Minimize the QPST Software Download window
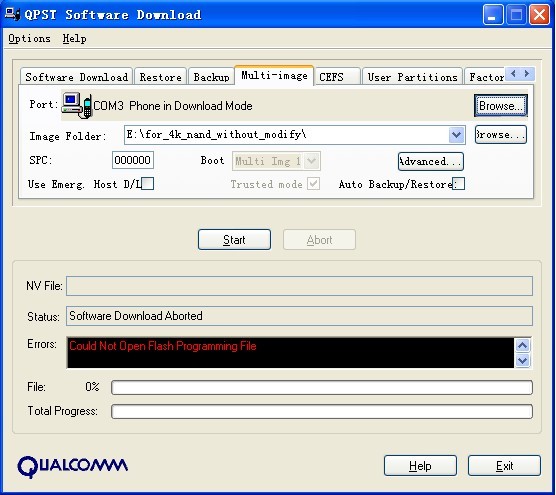This screenshot has height=495, width=556. [x=492, y=15]
